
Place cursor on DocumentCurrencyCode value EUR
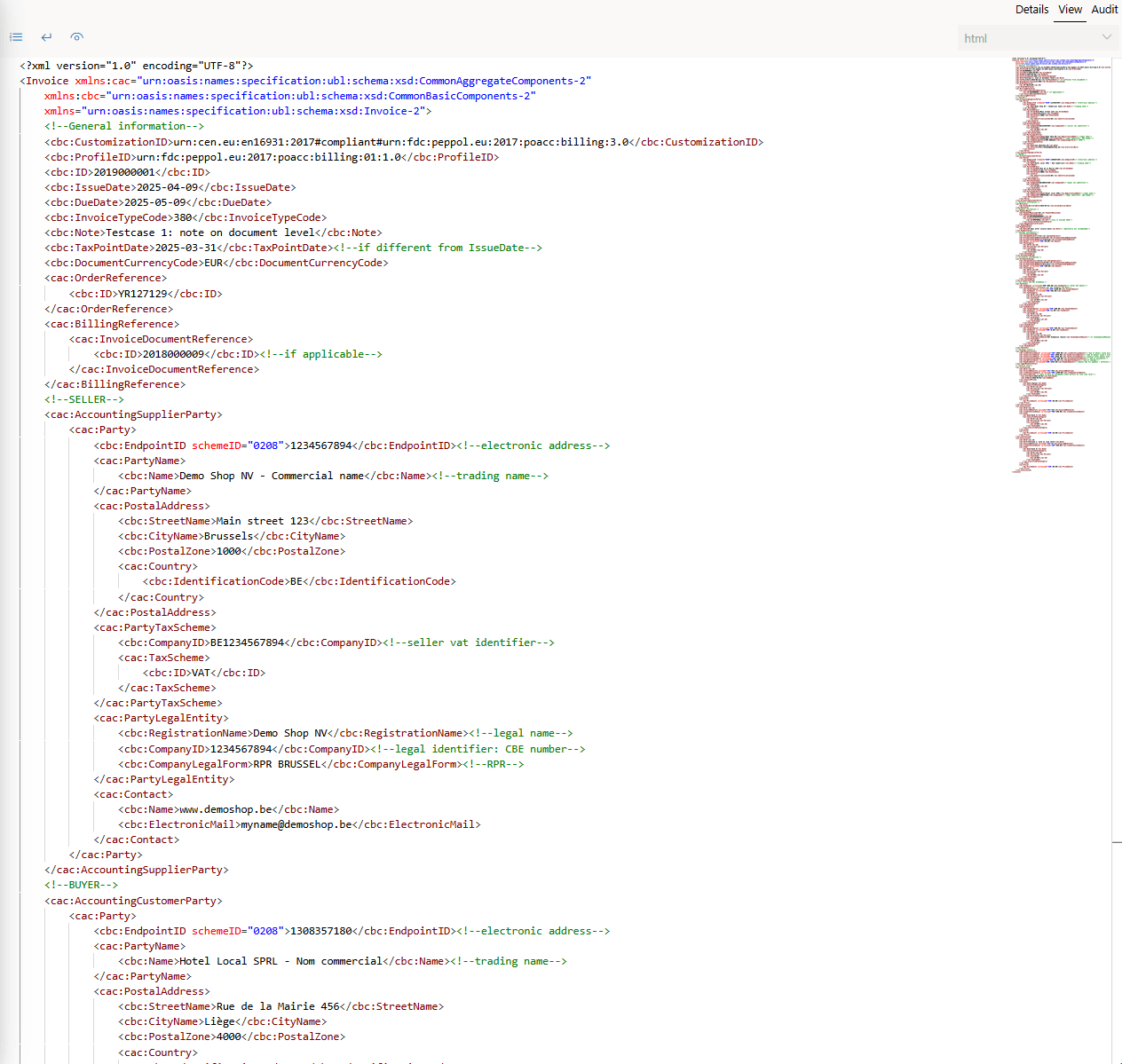(213, 263)
